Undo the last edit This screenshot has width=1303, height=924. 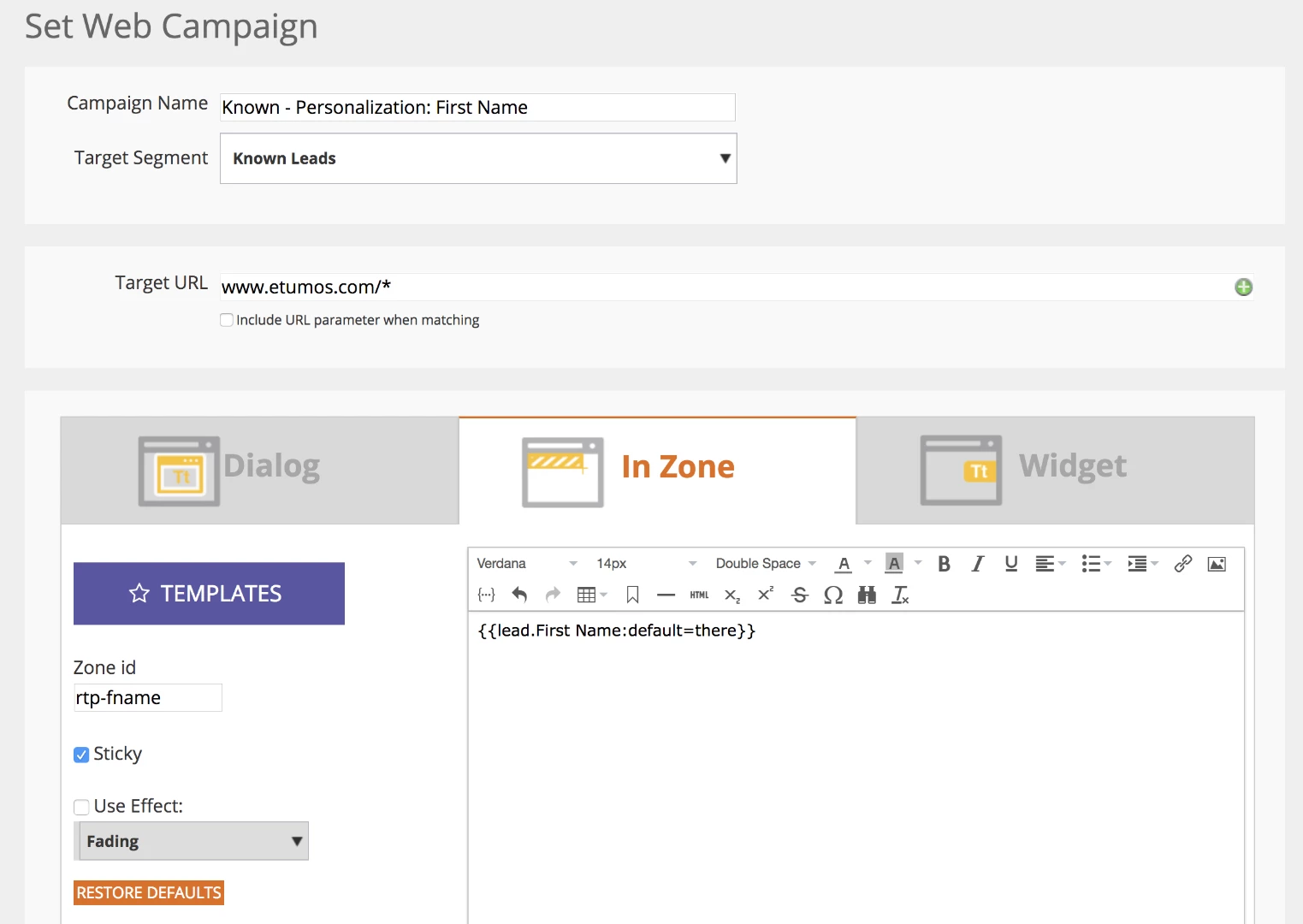(x=519, y=595)
